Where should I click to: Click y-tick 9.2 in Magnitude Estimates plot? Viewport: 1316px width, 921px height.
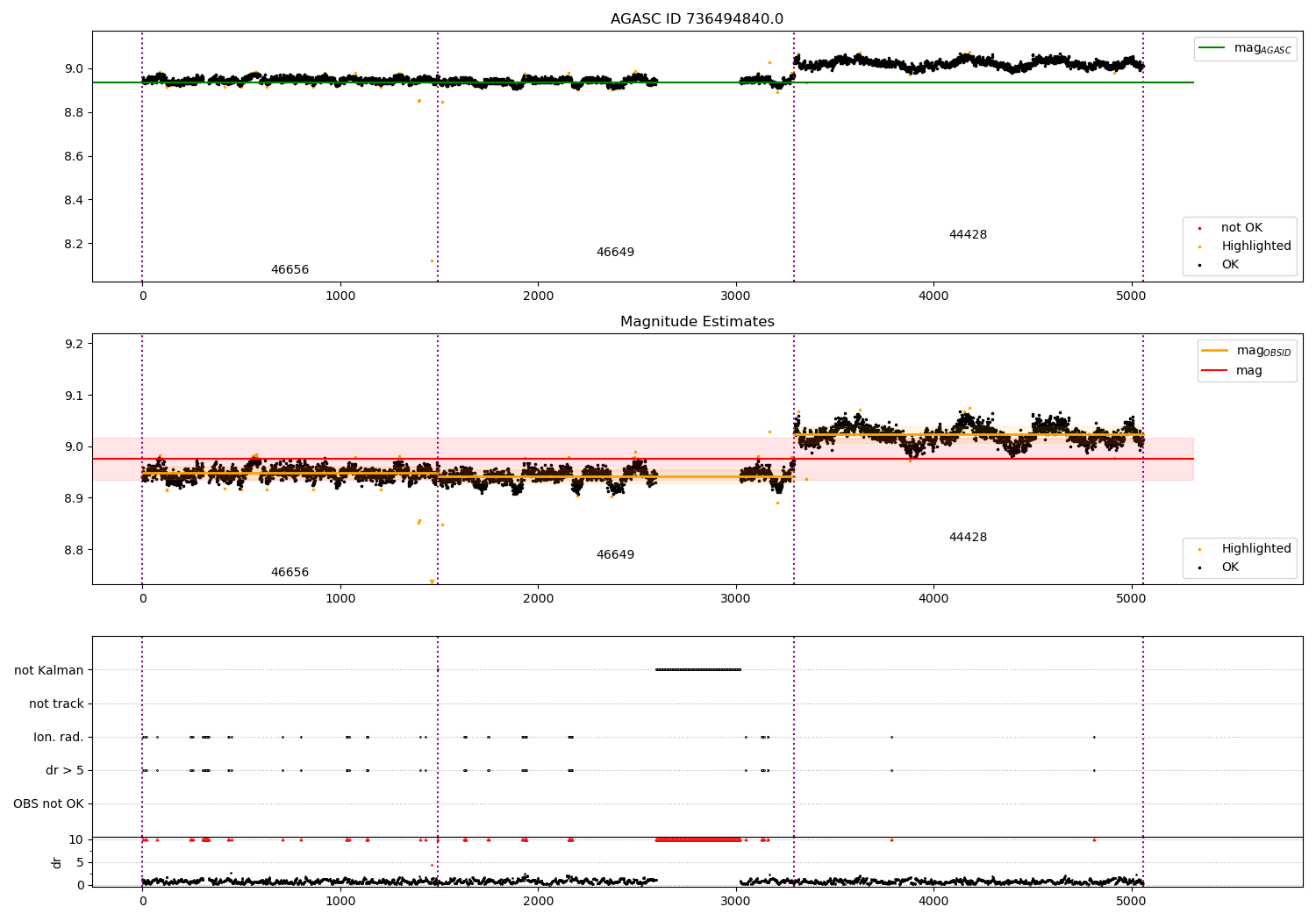pos(73,344)
